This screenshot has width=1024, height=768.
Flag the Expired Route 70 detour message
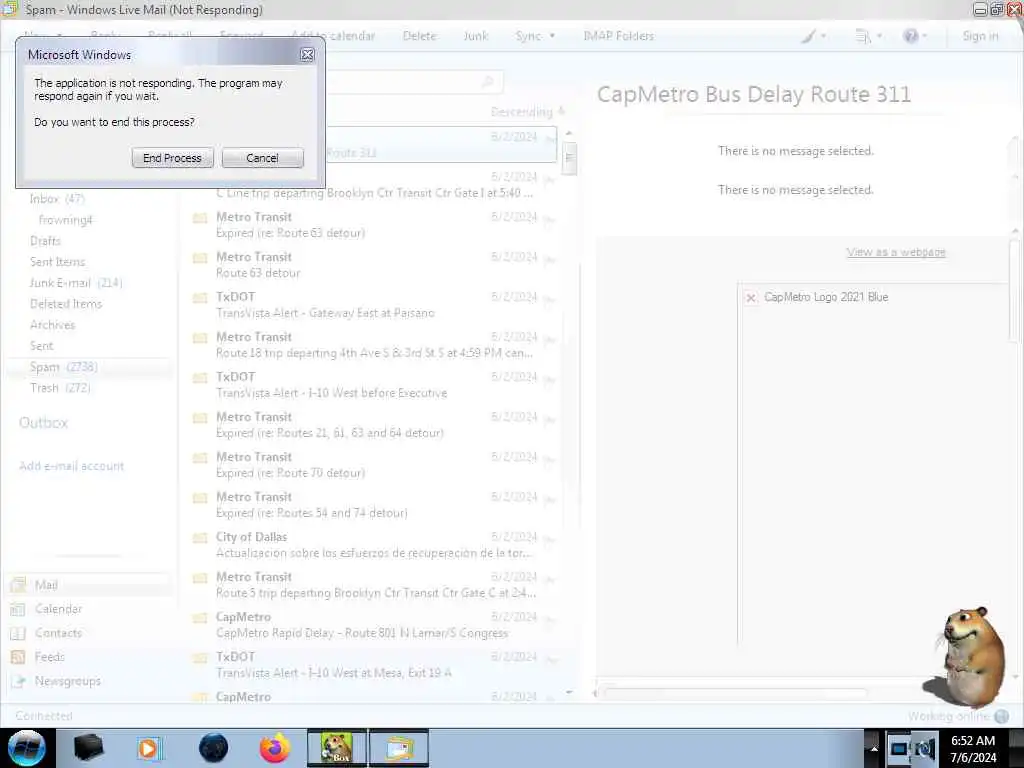tap(549, 460)
